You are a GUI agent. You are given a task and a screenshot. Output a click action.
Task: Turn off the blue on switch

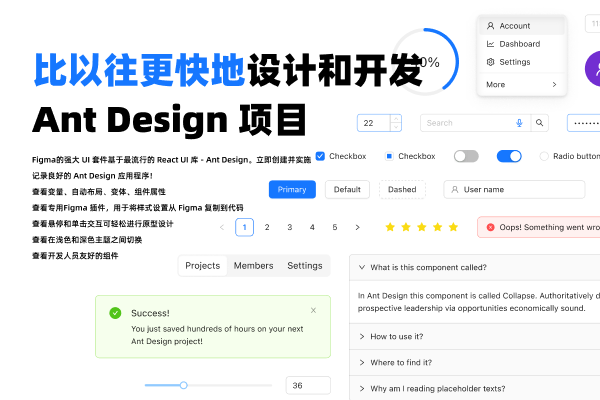[x=509, y=156]
